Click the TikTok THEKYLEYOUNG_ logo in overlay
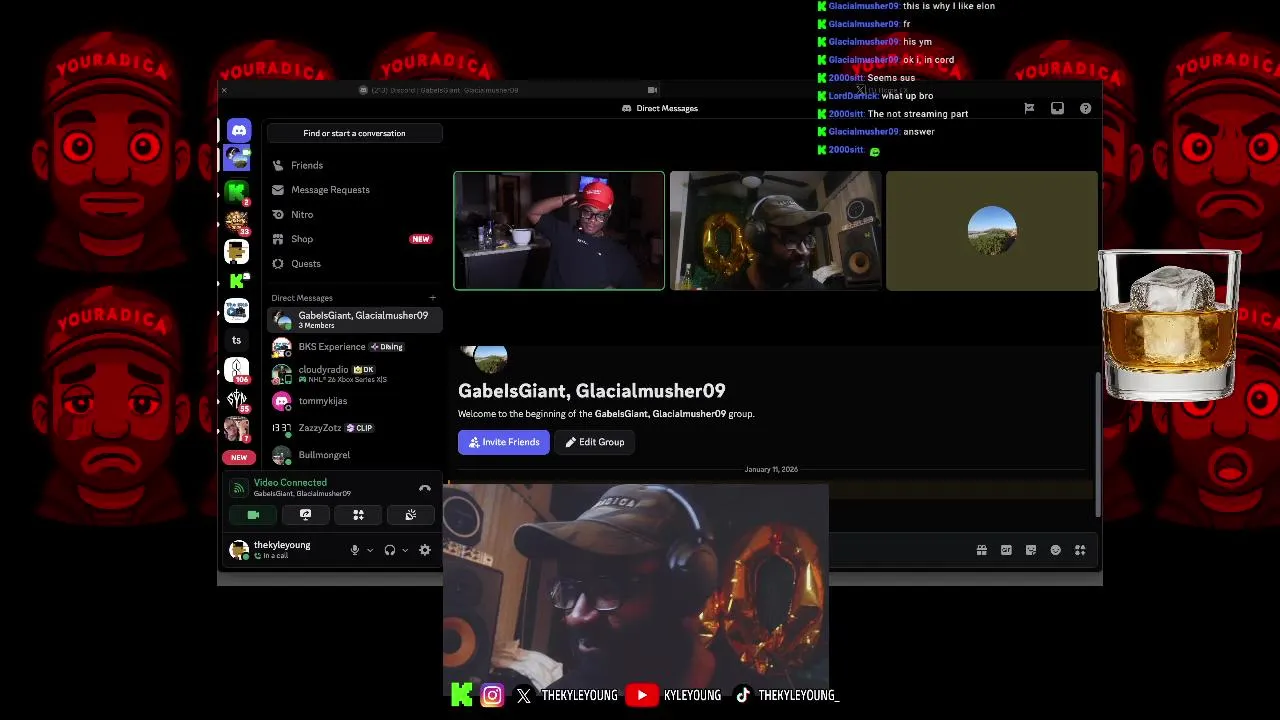Viewport: 1280px width, 720px height. [743, 695]
